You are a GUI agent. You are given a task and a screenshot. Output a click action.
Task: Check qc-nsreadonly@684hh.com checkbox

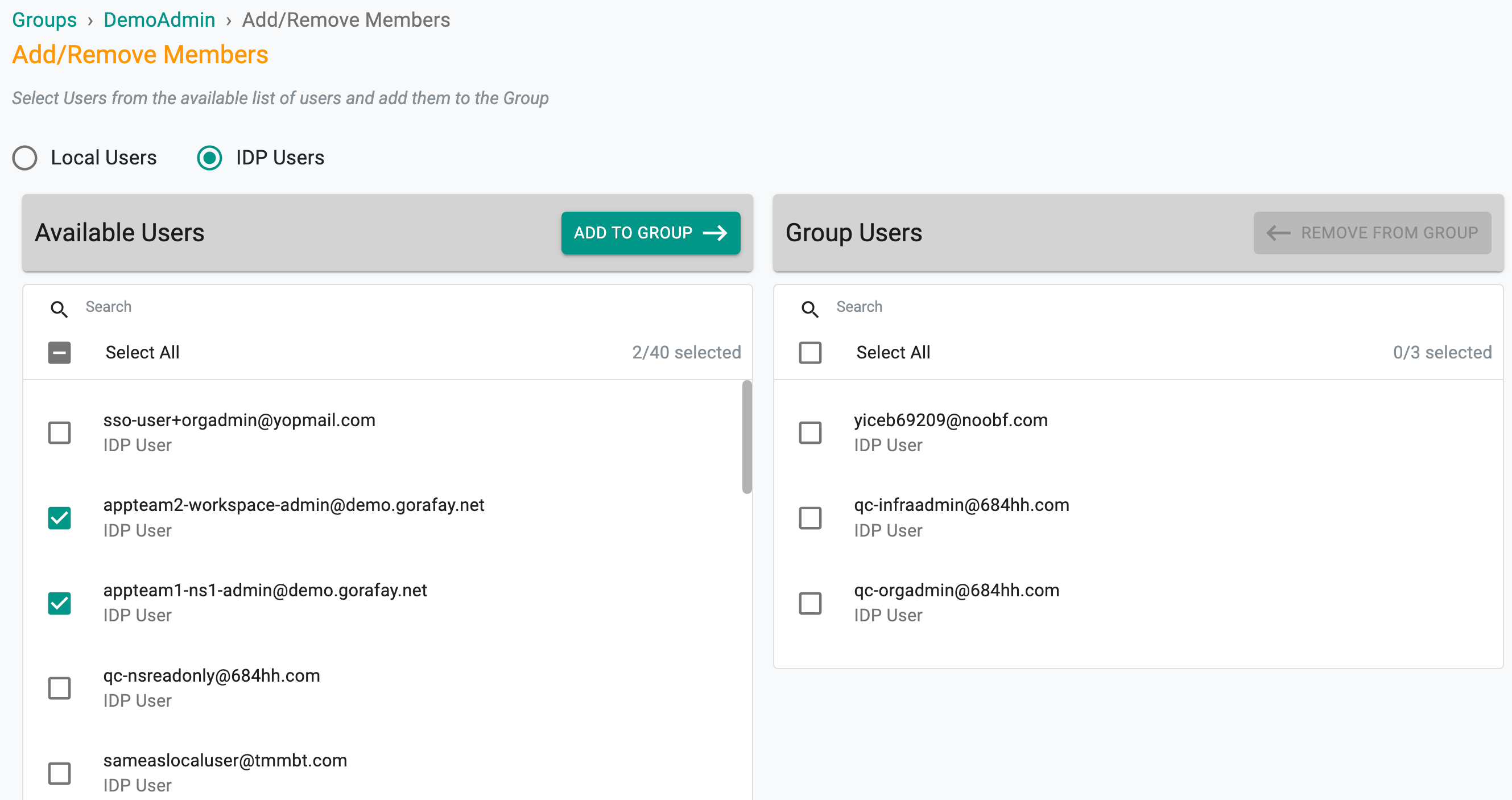(x=59, y=688)
